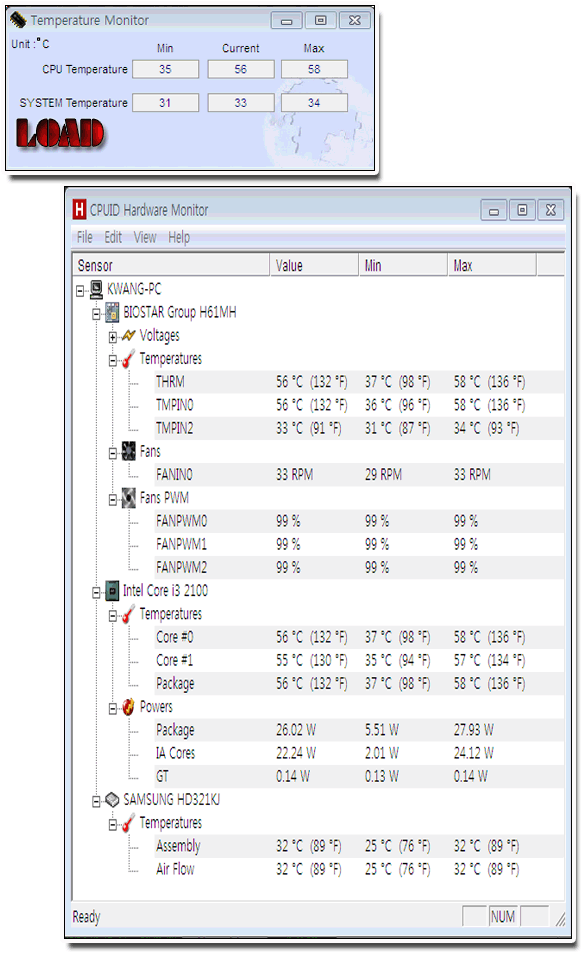
Task: Select the TMPIN0 temperature row
Action: click(359, 405)
